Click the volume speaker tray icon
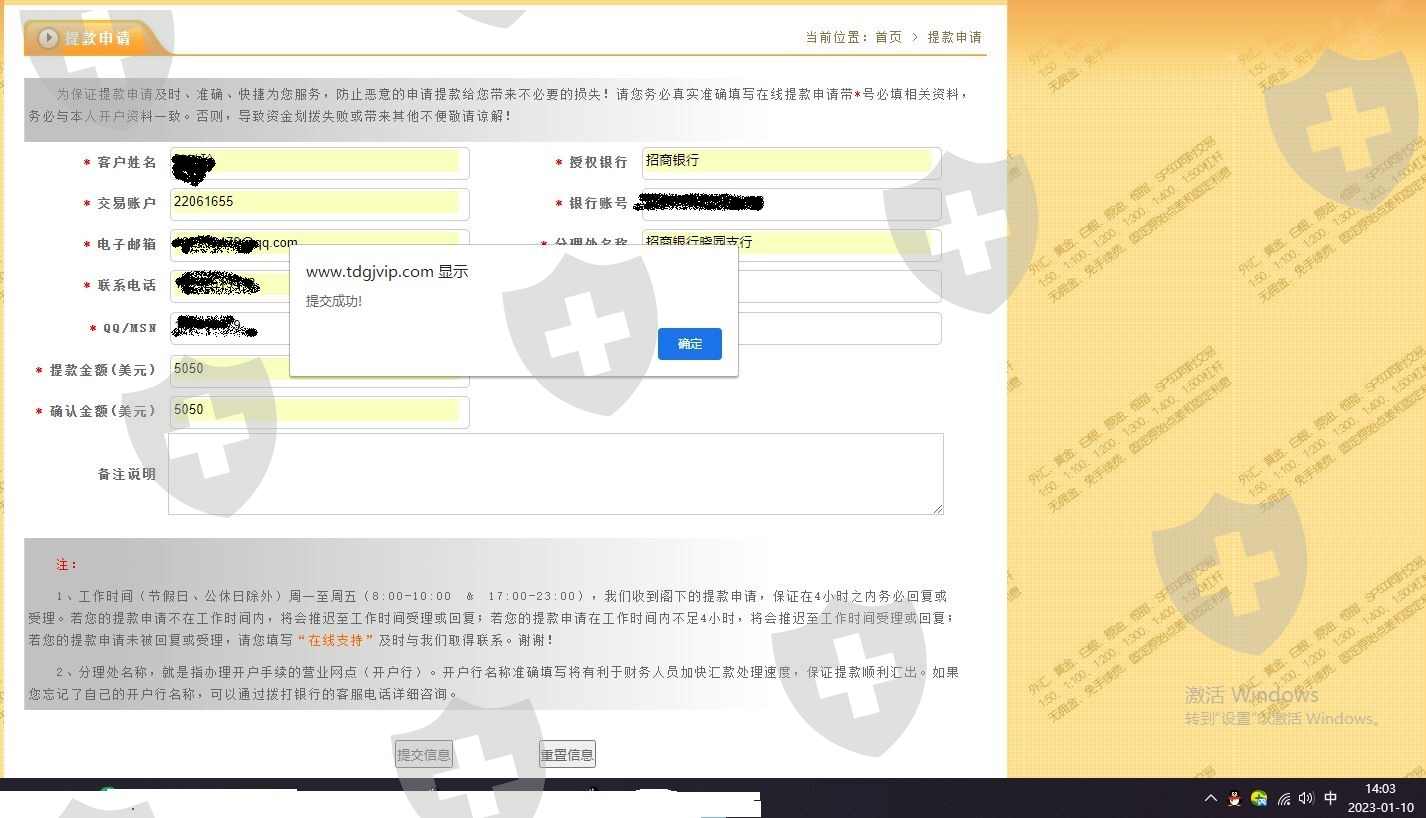 pos(1306,798)
